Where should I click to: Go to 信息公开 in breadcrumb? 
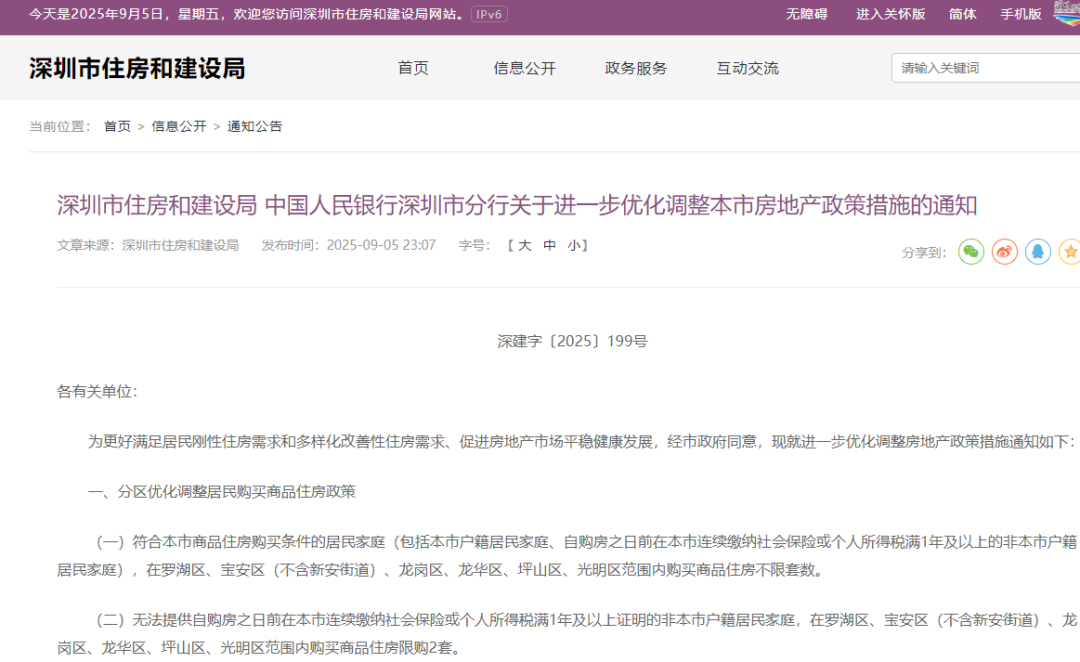(179, 126)
